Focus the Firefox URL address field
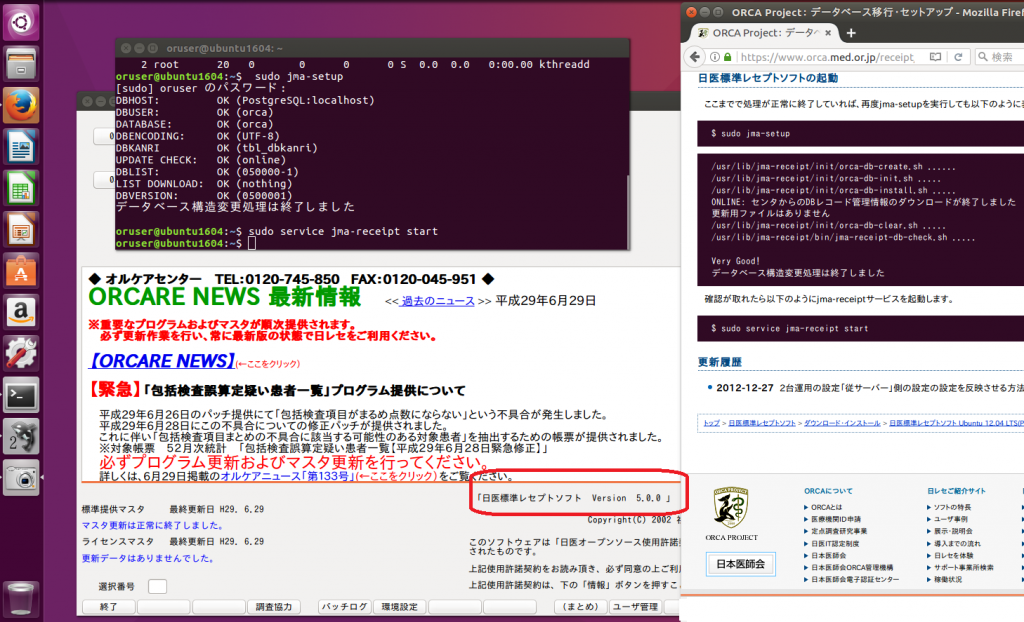The width and height of the screenshot is (1024, 622). tap(826, 57)
